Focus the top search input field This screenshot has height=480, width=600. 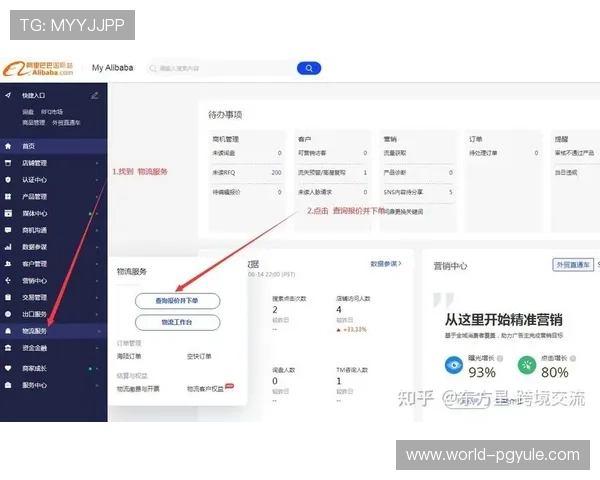point(222,69)
